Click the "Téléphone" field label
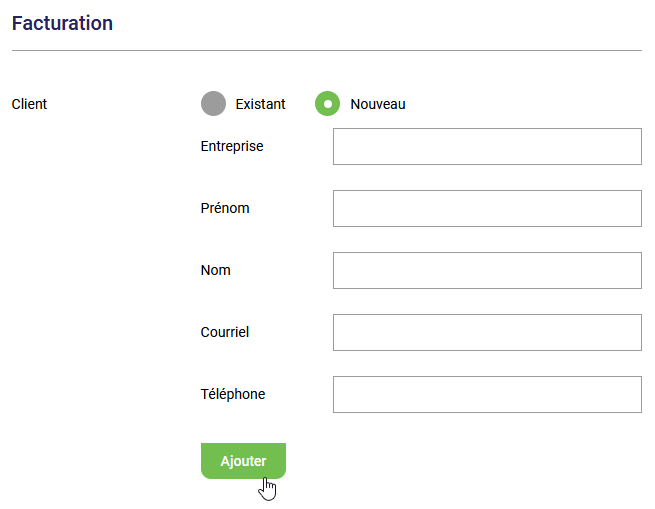655x509 pixels. [x=233, y=394]
